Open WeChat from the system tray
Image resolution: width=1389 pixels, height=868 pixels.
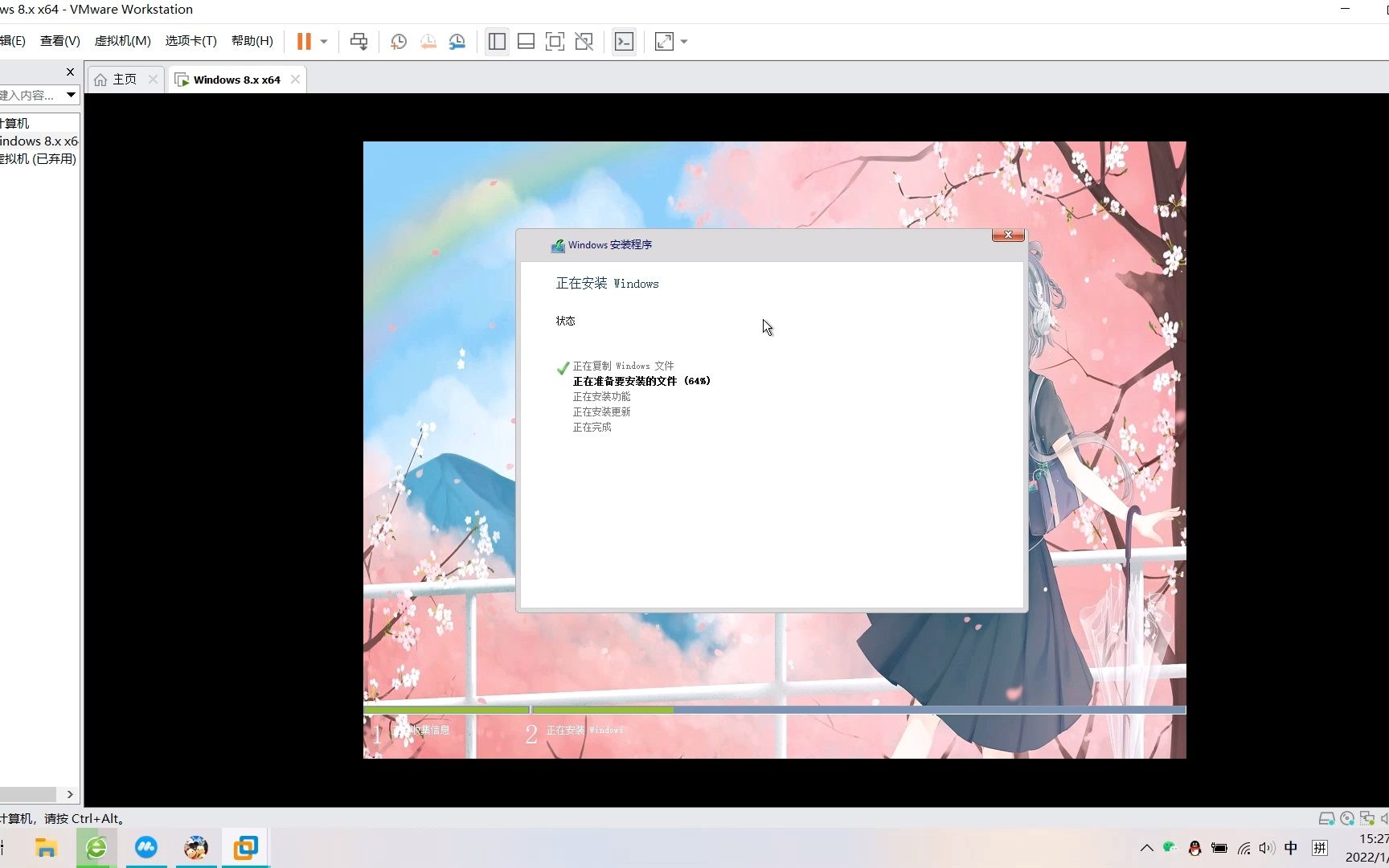[1170, 848]
